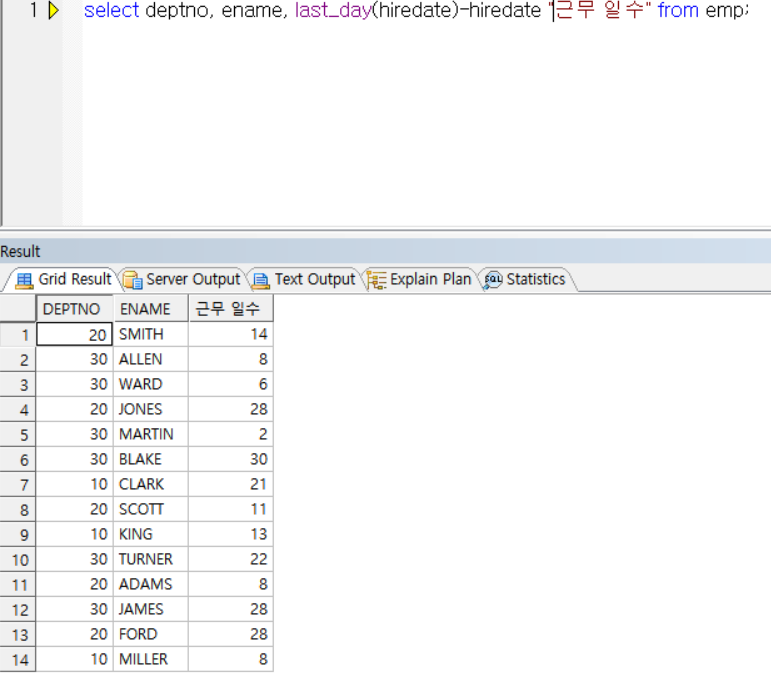Click the from keyword in the editor
This screenshot has width=771, height=679.
[678, 10]
